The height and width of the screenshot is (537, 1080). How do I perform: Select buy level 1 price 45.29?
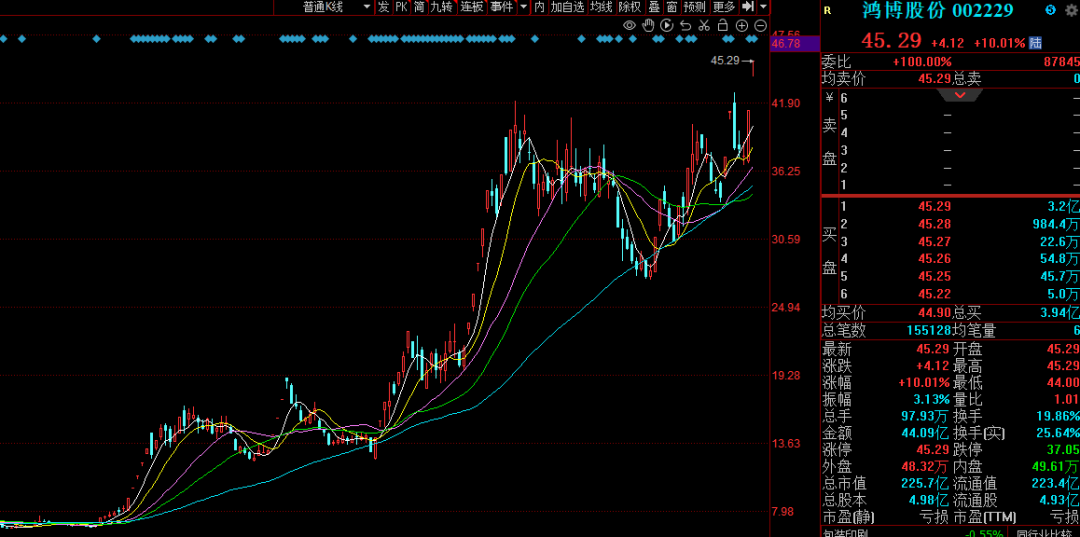pos(934,207)
